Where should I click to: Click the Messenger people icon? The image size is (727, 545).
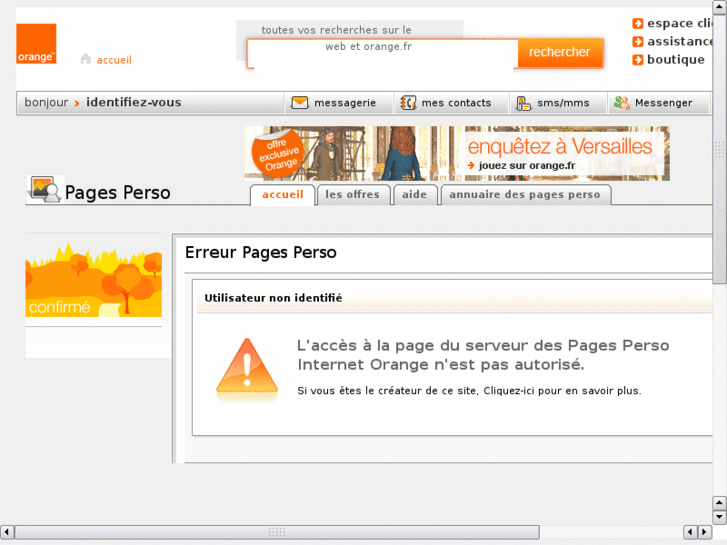click(622, 103)
